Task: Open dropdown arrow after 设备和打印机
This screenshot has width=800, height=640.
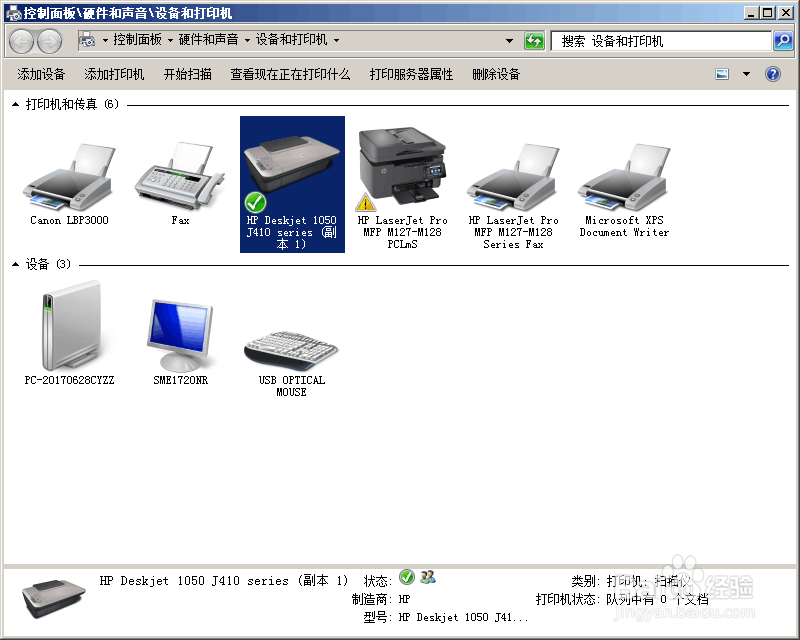Action: 336,40
